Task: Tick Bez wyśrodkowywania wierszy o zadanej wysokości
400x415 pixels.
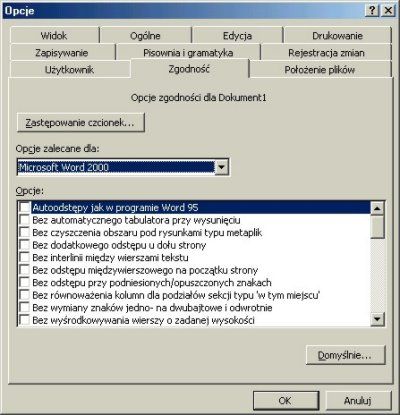Action: pyautogui.click(x=25, y=320)
